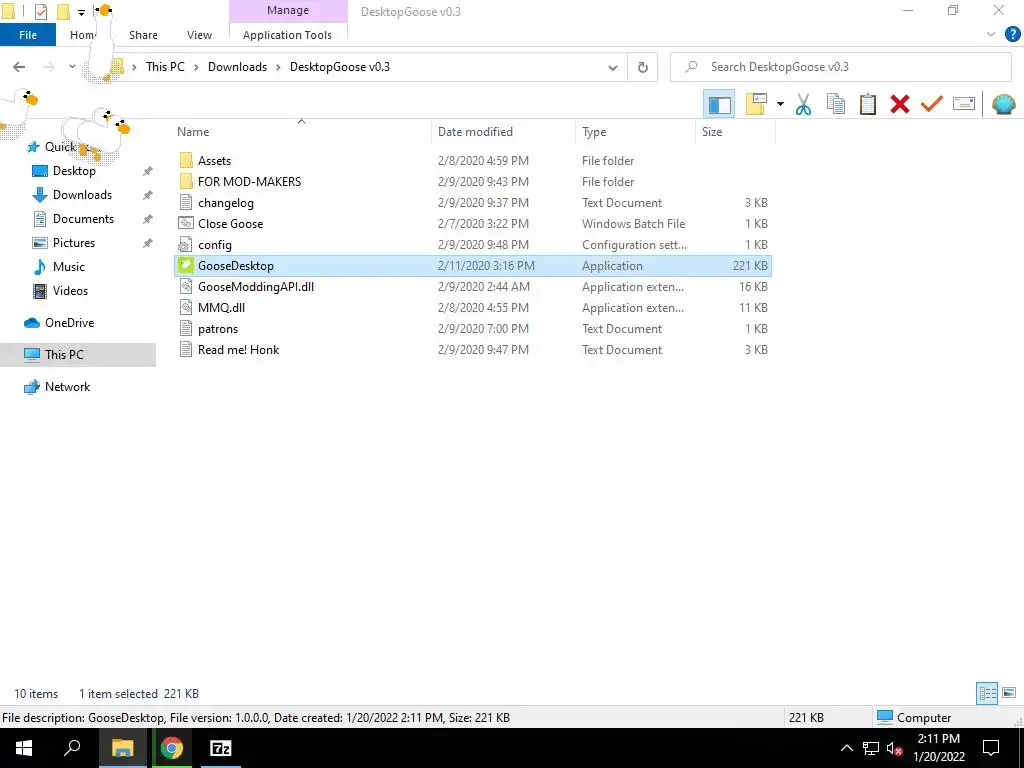
Task: Click the clipboard Paste icon
Action: coord(867,104)
